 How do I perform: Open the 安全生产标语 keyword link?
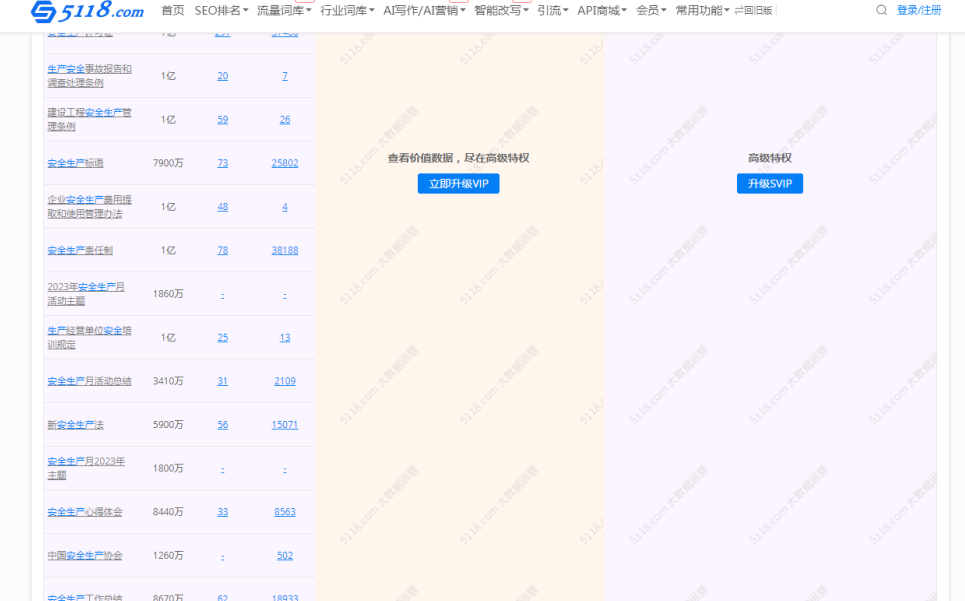pos(76,162)
